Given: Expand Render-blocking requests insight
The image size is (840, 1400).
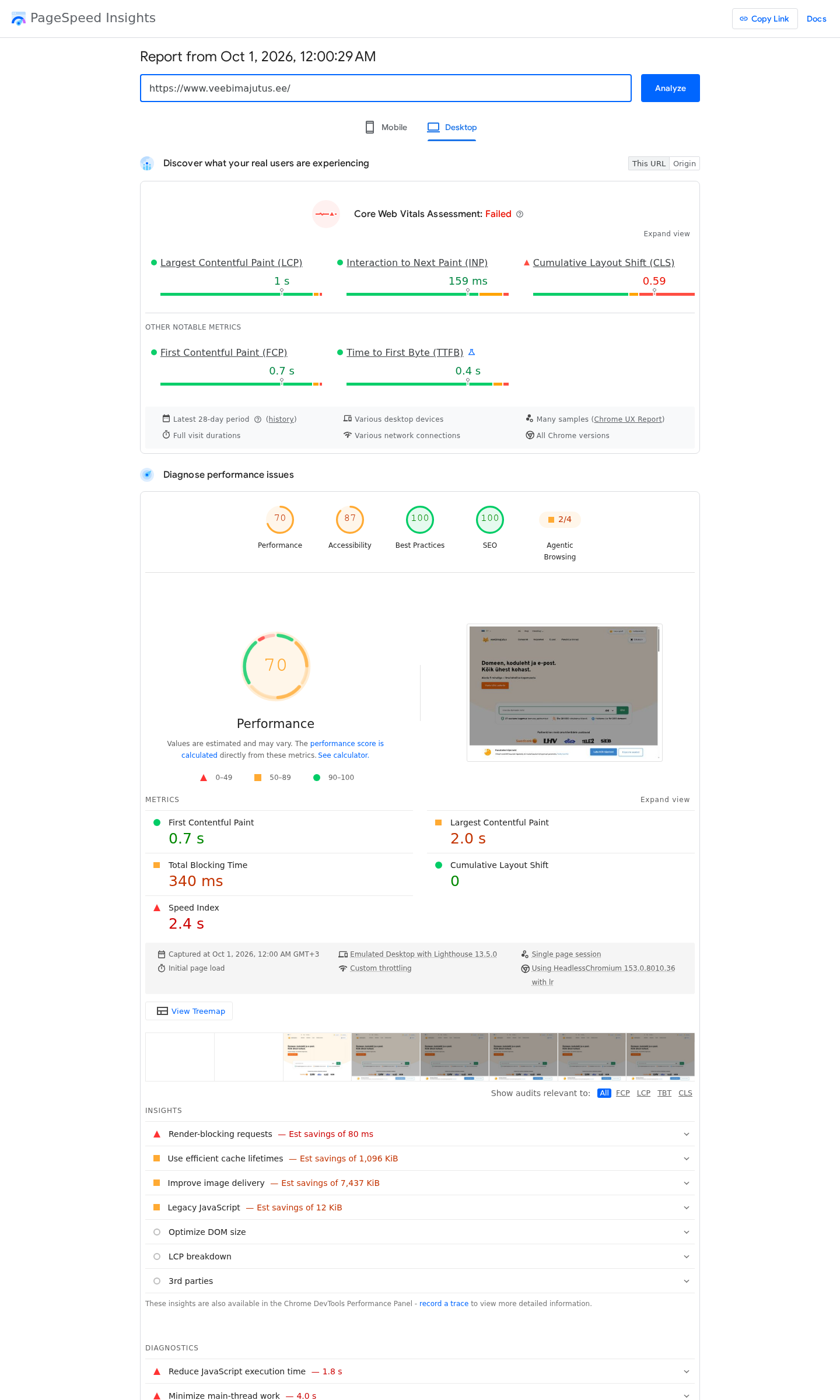Looking at the screenshot, I should (420, 1134).
